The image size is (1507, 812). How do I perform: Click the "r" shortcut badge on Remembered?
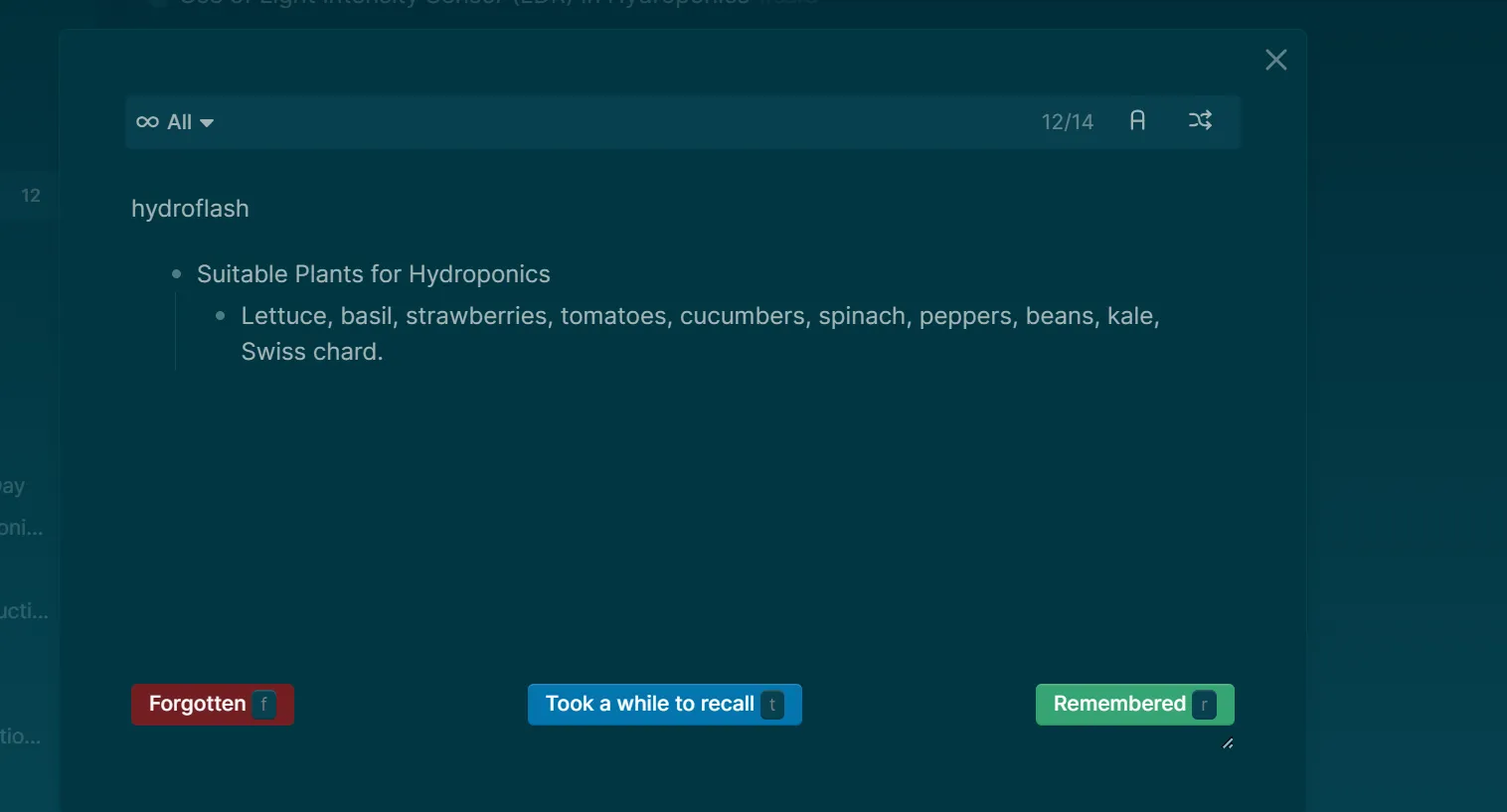click(x=1203, y=704)
